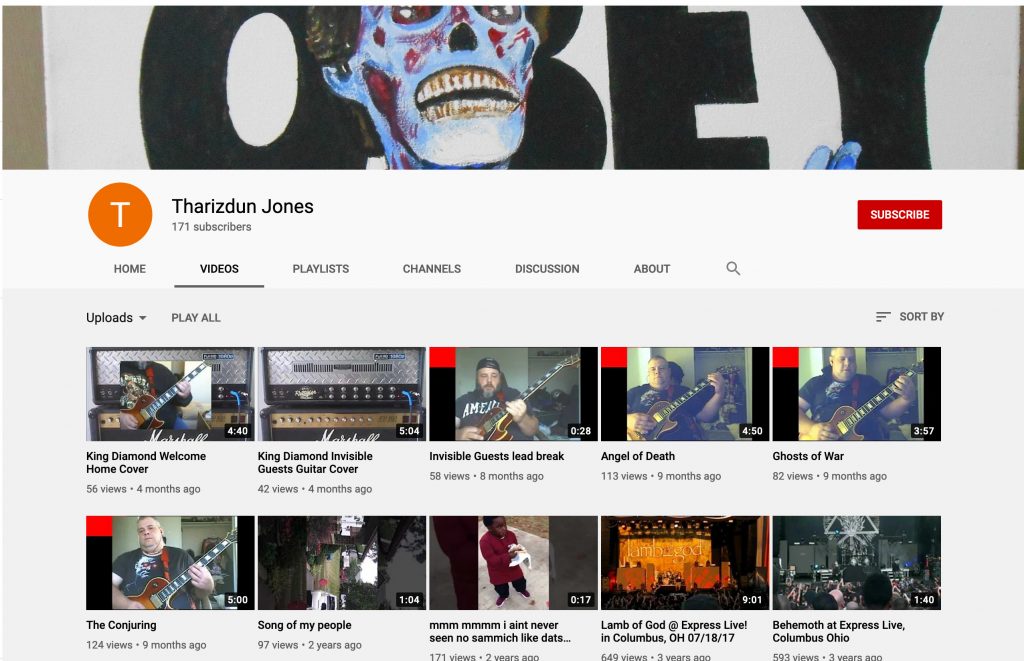Play the Invisible Guests lead break thumbnail

click(x=513, y=394)
